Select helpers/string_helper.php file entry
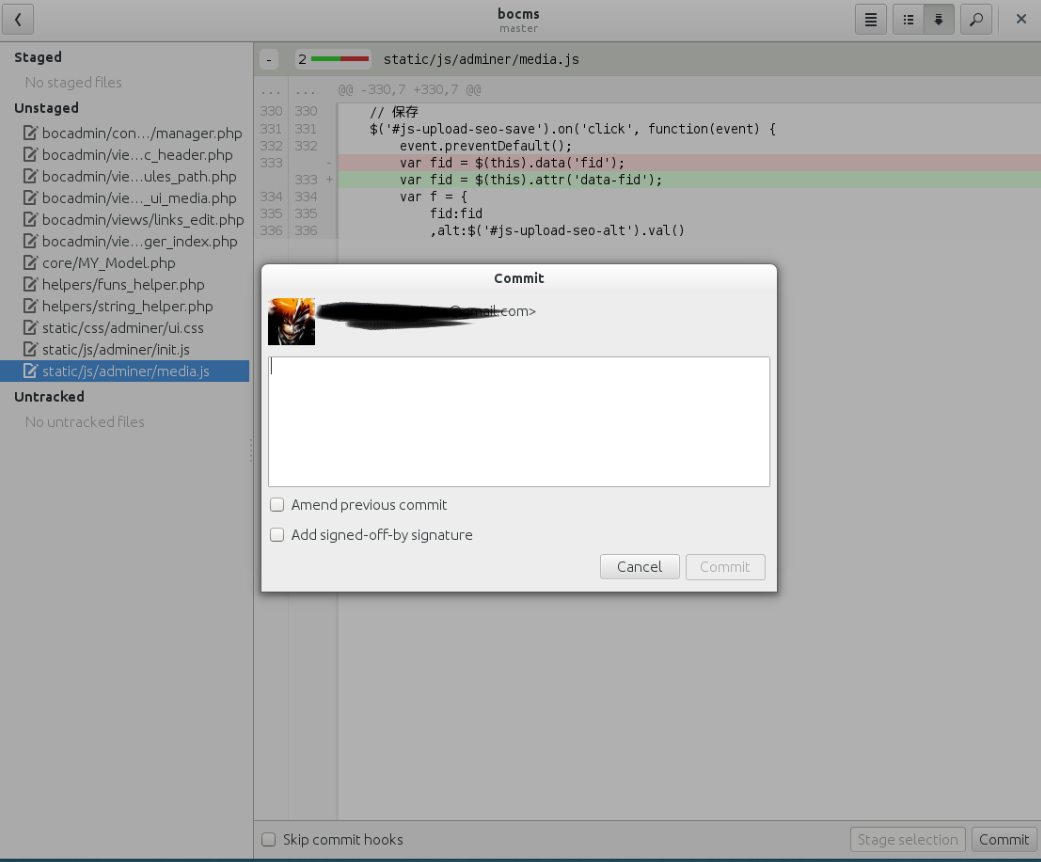 coord(127,306)
